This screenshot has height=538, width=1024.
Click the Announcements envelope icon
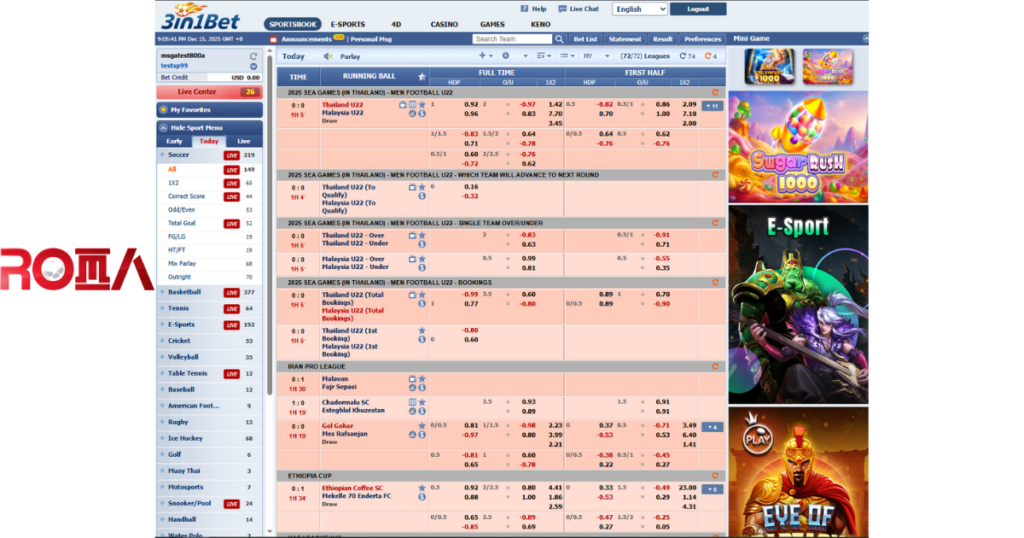(x=274, y=39)
